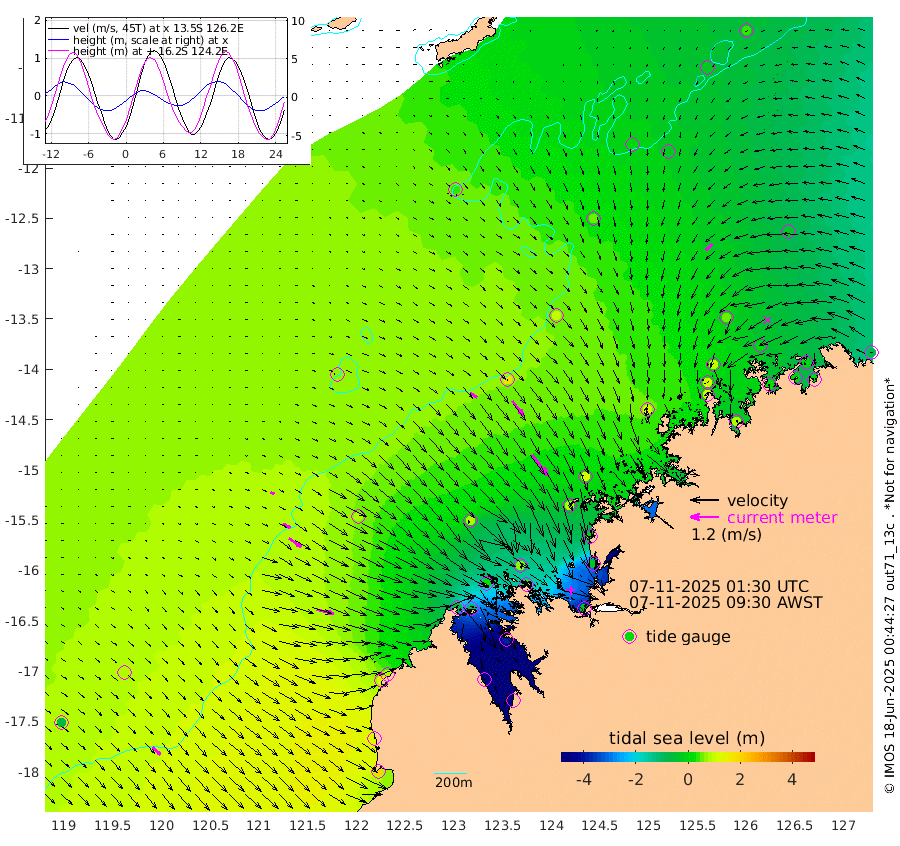Click the '07-11-2025 01:30 UTC' timestamp
Viewport: 900px width, 846px height.
point(719,587)
